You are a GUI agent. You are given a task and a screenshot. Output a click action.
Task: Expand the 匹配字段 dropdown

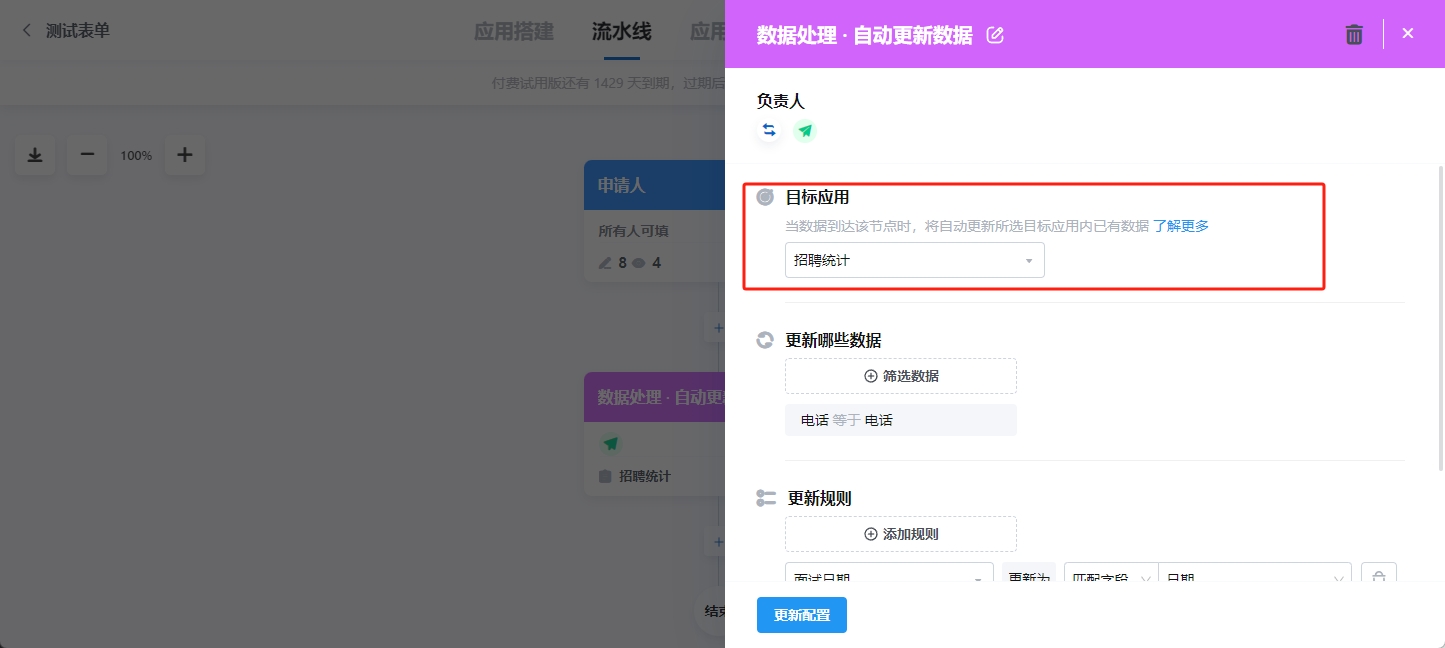coord(1110,575)
